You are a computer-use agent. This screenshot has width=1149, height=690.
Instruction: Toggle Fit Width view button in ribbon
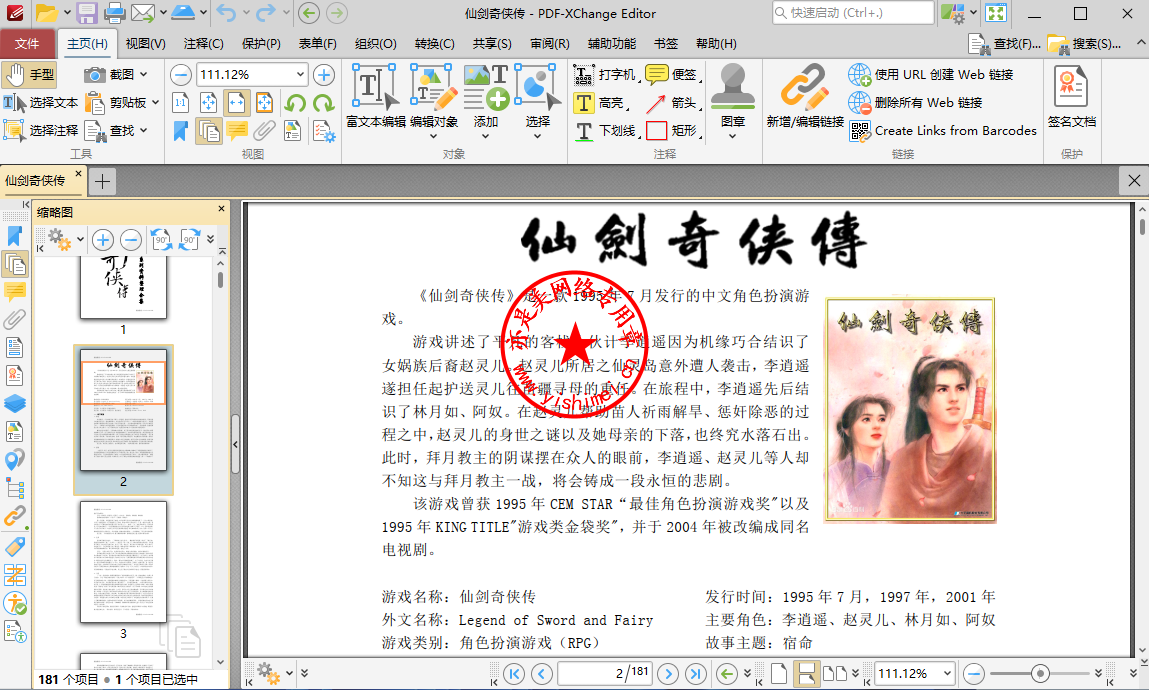pyautogui.click(x=237, y=103)
